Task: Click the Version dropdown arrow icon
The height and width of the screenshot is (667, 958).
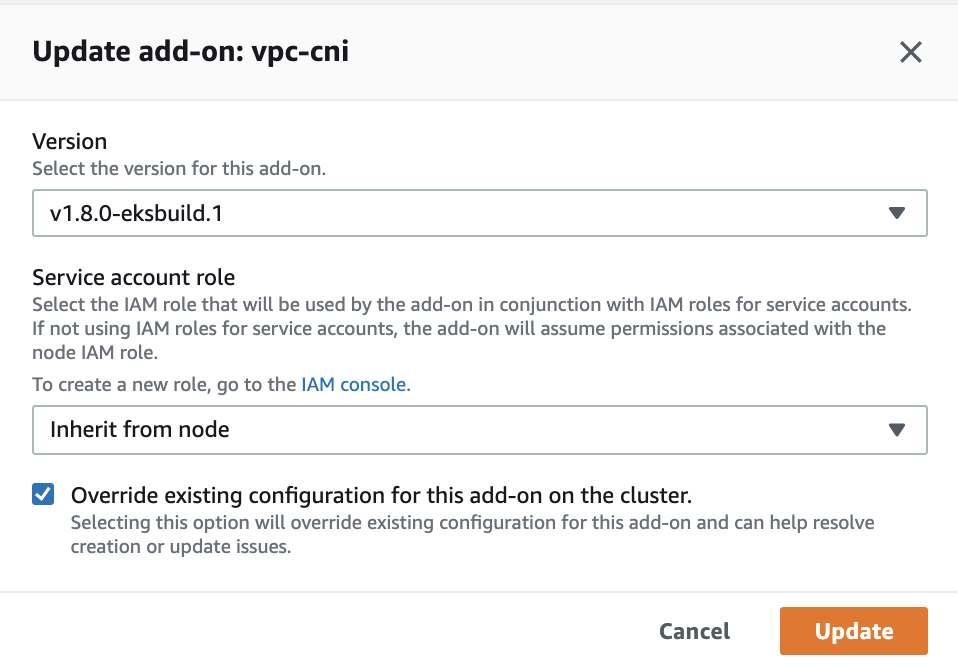Action: coord(896,213)
